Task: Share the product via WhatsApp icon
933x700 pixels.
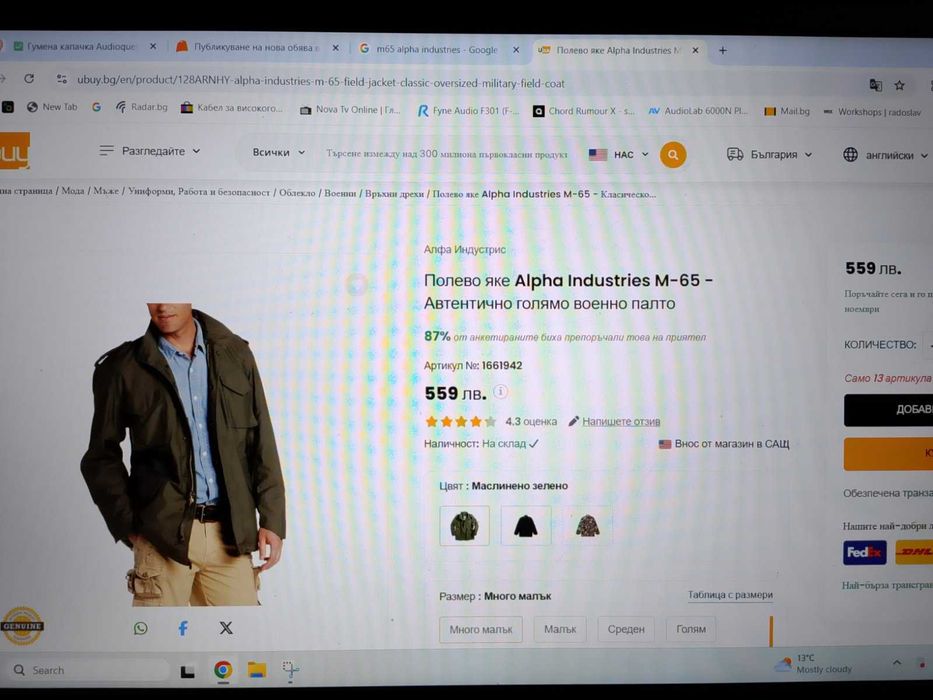Action: tap(140, 628)
